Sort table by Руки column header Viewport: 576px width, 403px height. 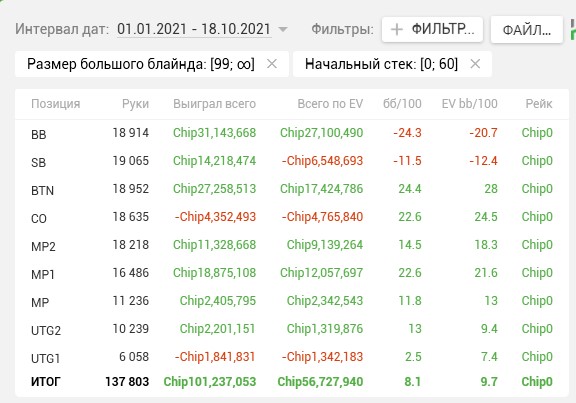tap(135, 104)
